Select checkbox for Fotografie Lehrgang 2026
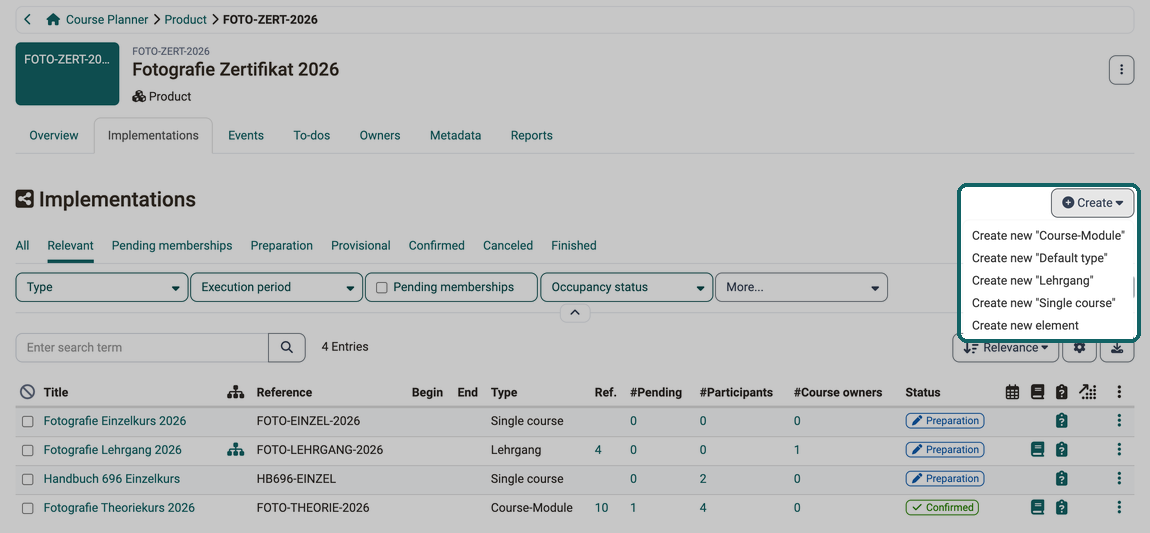The width and height of the screenshot is (1150, 533). (x=28, y=450)
